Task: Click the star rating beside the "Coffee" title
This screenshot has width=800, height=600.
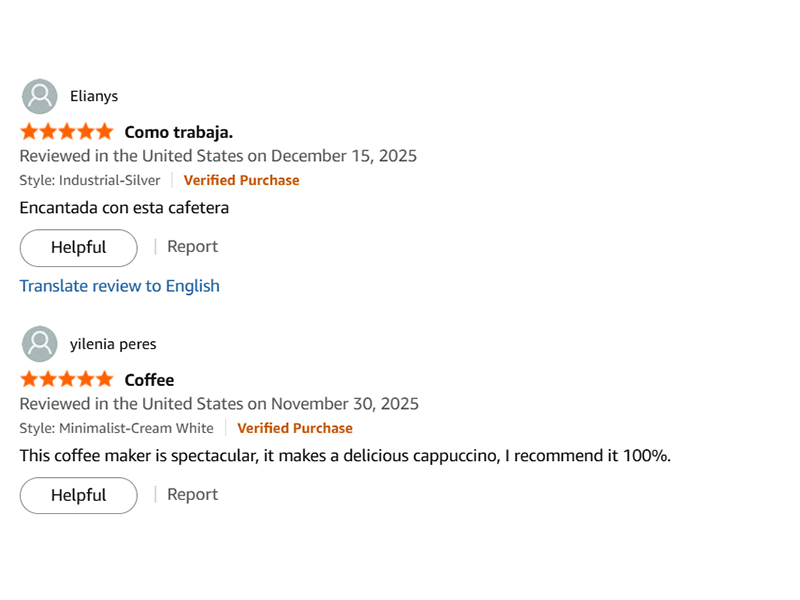Action: pyautogui.click(x=67, y=380)
